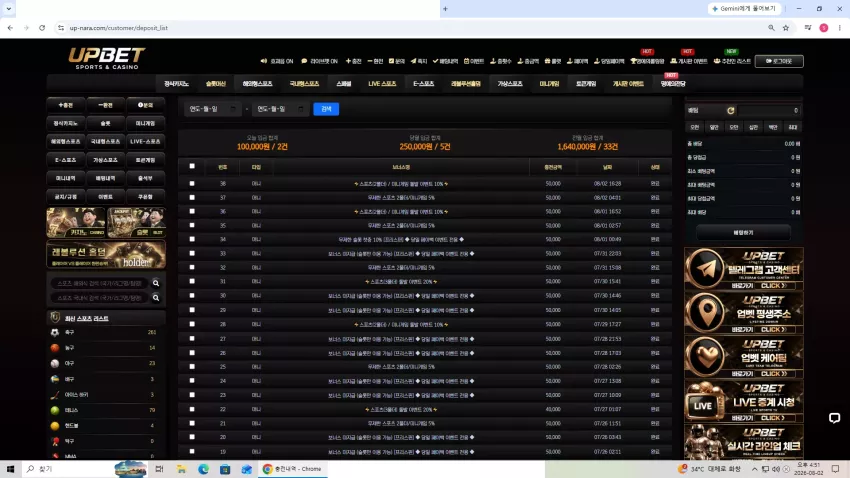Open the end date picker field
The height and width of the screenshot is (478, 850).
point(280,109)
